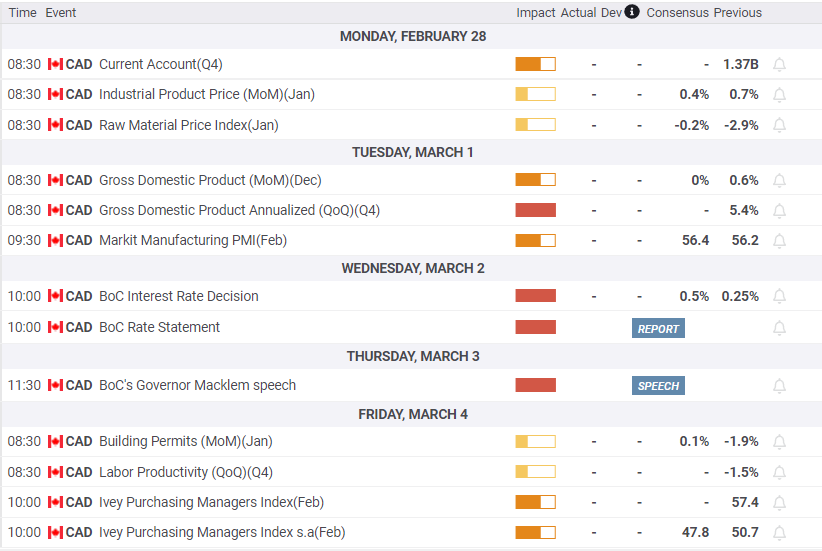The height and width of the screenshot is (551, 822).
Task: Set bell alert for Labor Productivity (QoQ)(Q4)
Action: [780, 472]
